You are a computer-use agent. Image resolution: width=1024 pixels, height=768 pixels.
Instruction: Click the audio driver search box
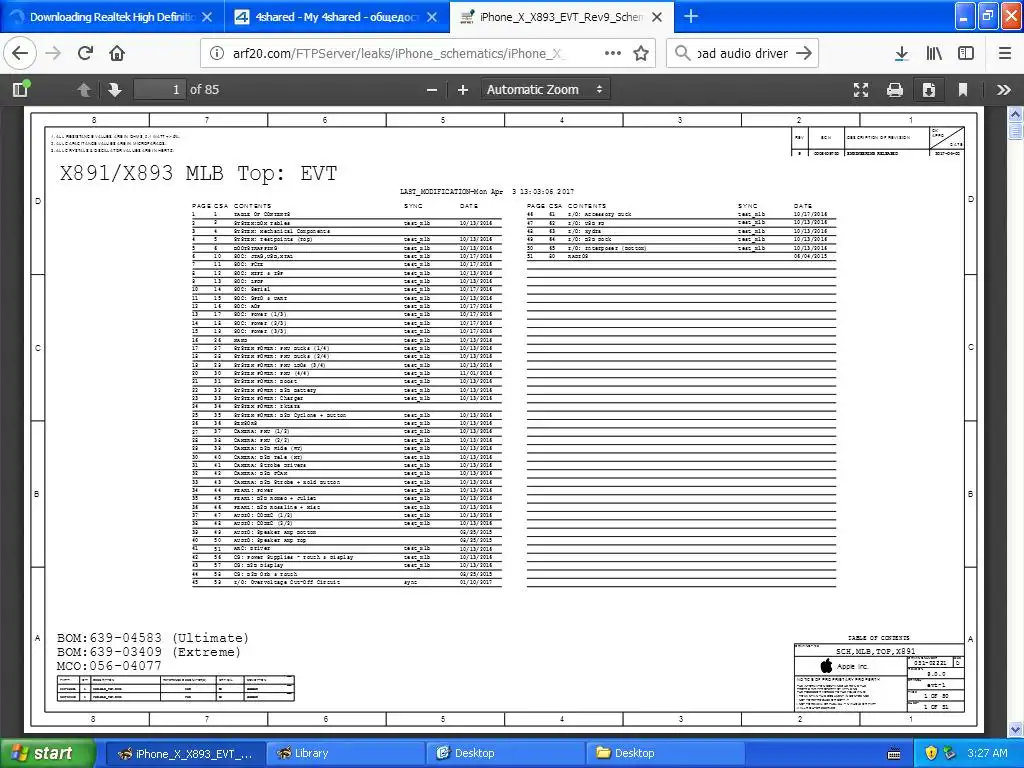tap(742, 53)
